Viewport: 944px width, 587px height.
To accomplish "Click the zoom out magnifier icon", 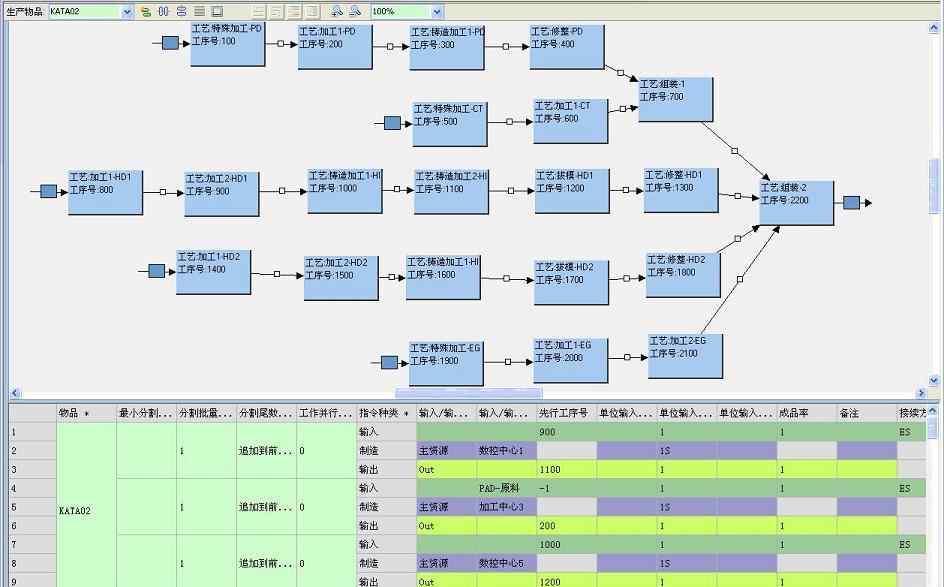I will [x=355, y=11].
